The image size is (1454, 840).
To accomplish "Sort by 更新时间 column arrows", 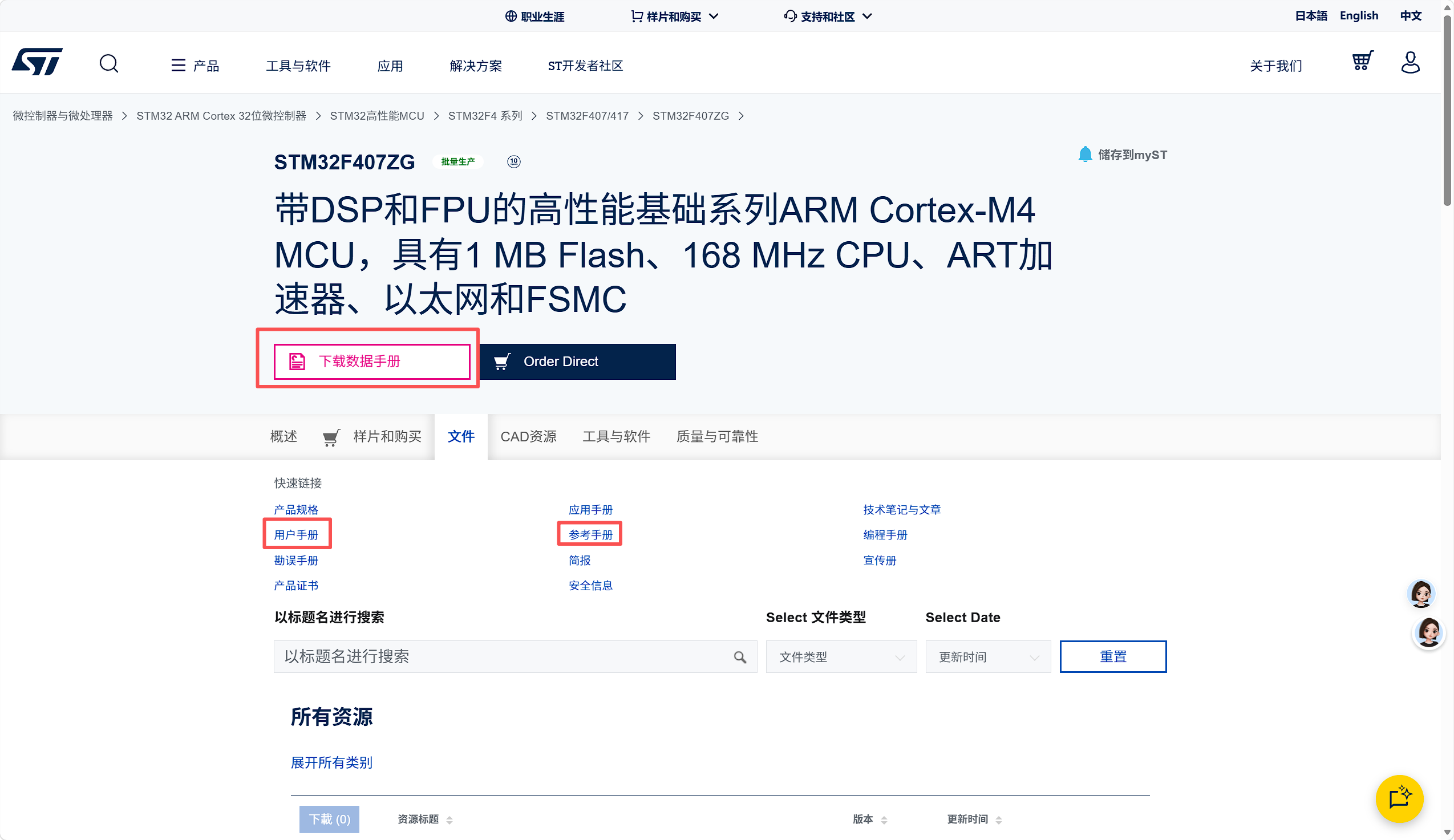I will click(999, 820).
